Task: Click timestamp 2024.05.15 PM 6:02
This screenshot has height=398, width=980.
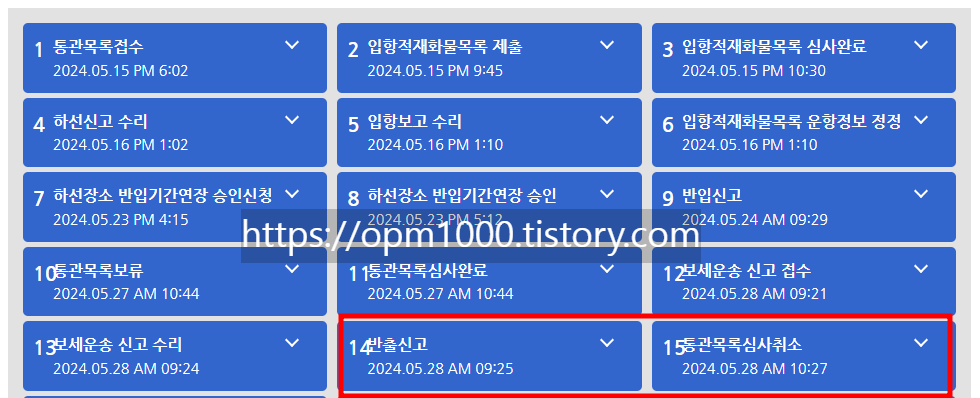Action: tap(121, 71)
